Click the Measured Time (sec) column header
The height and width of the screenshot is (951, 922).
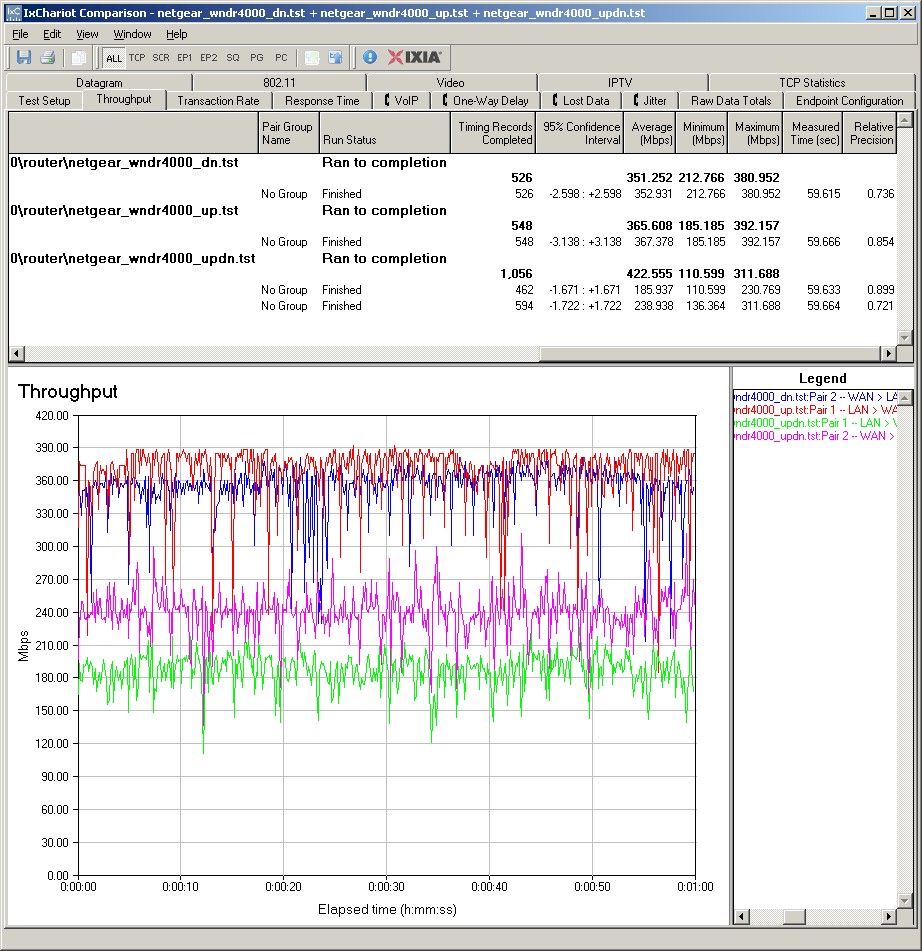click(813, 133)
